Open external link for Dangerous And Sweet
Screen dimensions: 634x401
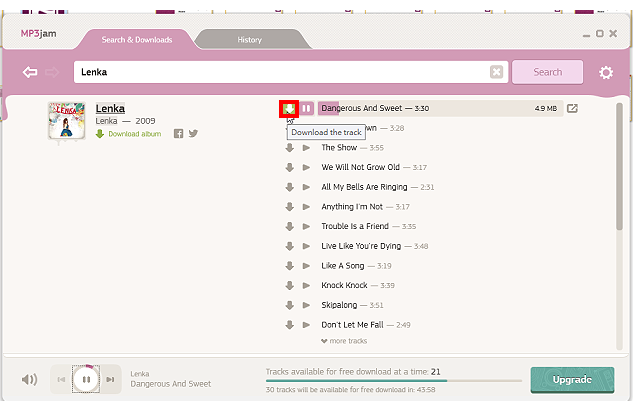point(572,108)
